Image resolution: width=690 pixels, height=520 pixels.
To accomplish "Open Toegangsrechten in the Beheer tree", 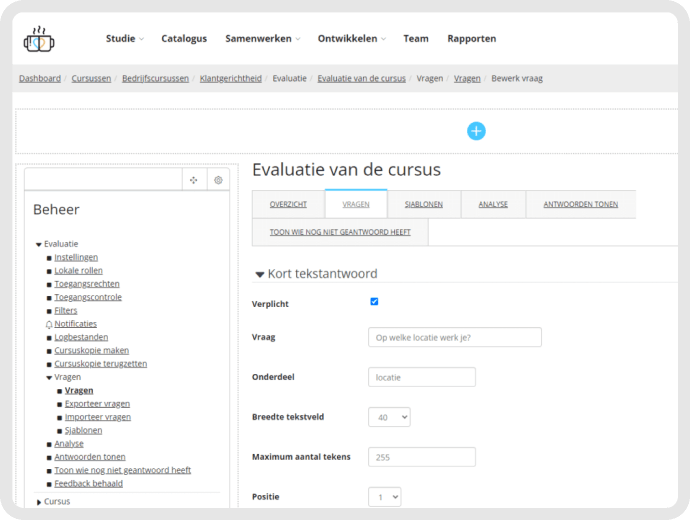I will (x=87, y=284).
